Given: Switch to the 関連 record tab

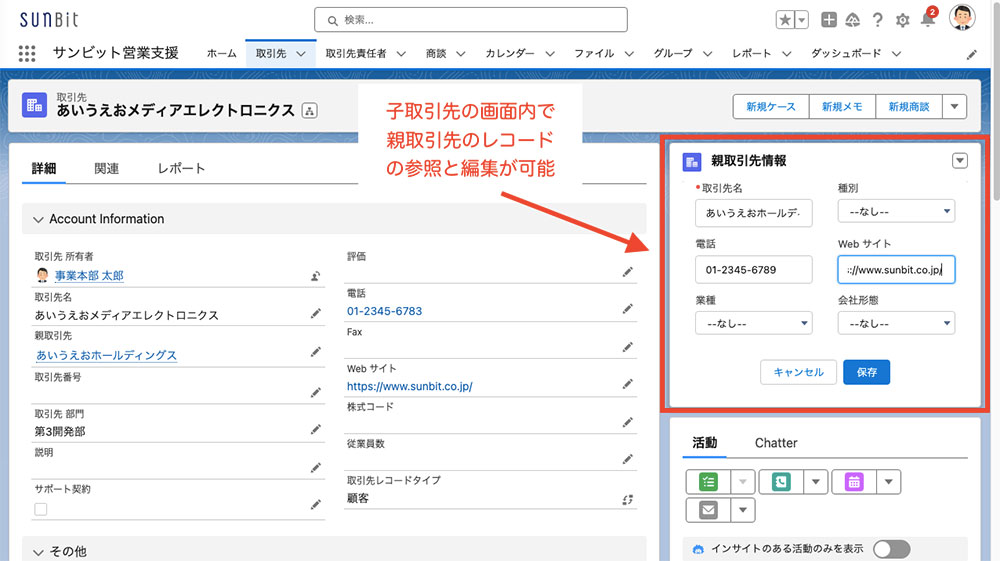Looking at the screenshot, I should click(107, 168).
